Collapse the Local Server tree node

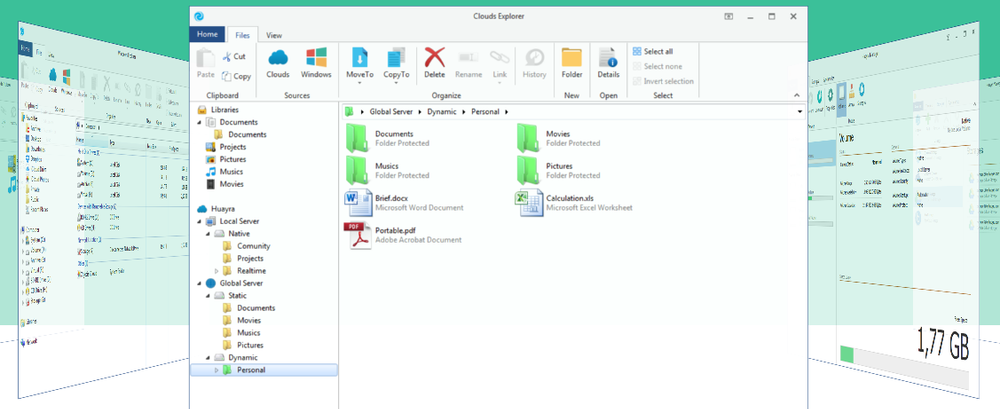pos(199,221)
